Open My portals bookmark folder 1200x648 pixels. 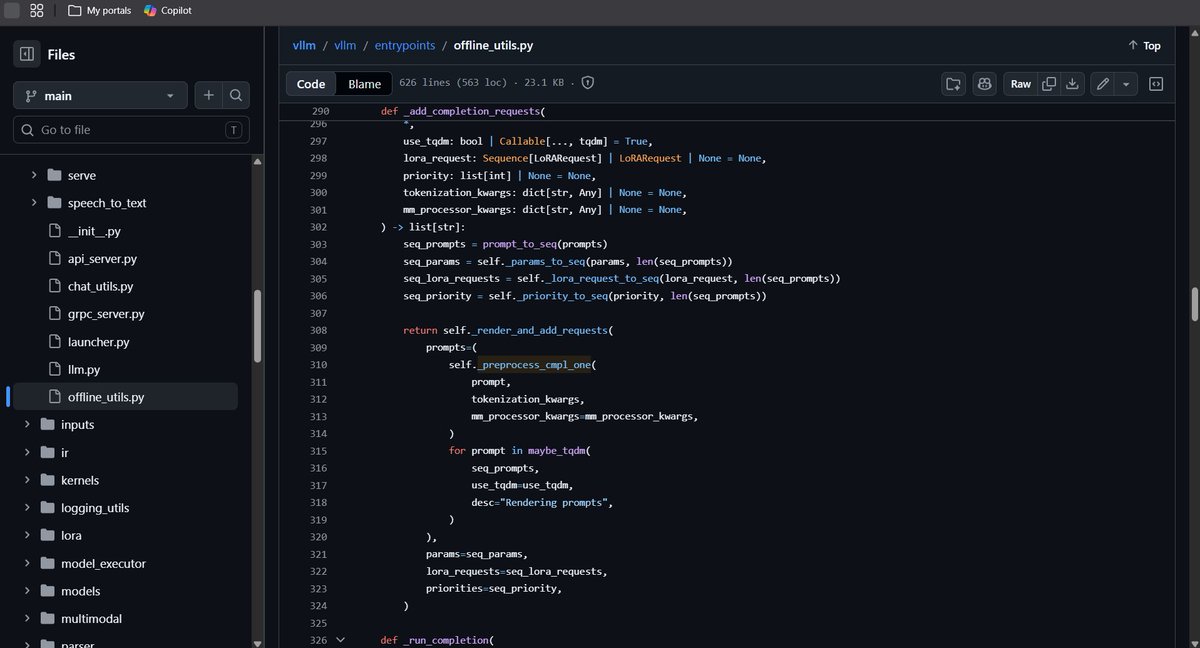coord(100,11)
